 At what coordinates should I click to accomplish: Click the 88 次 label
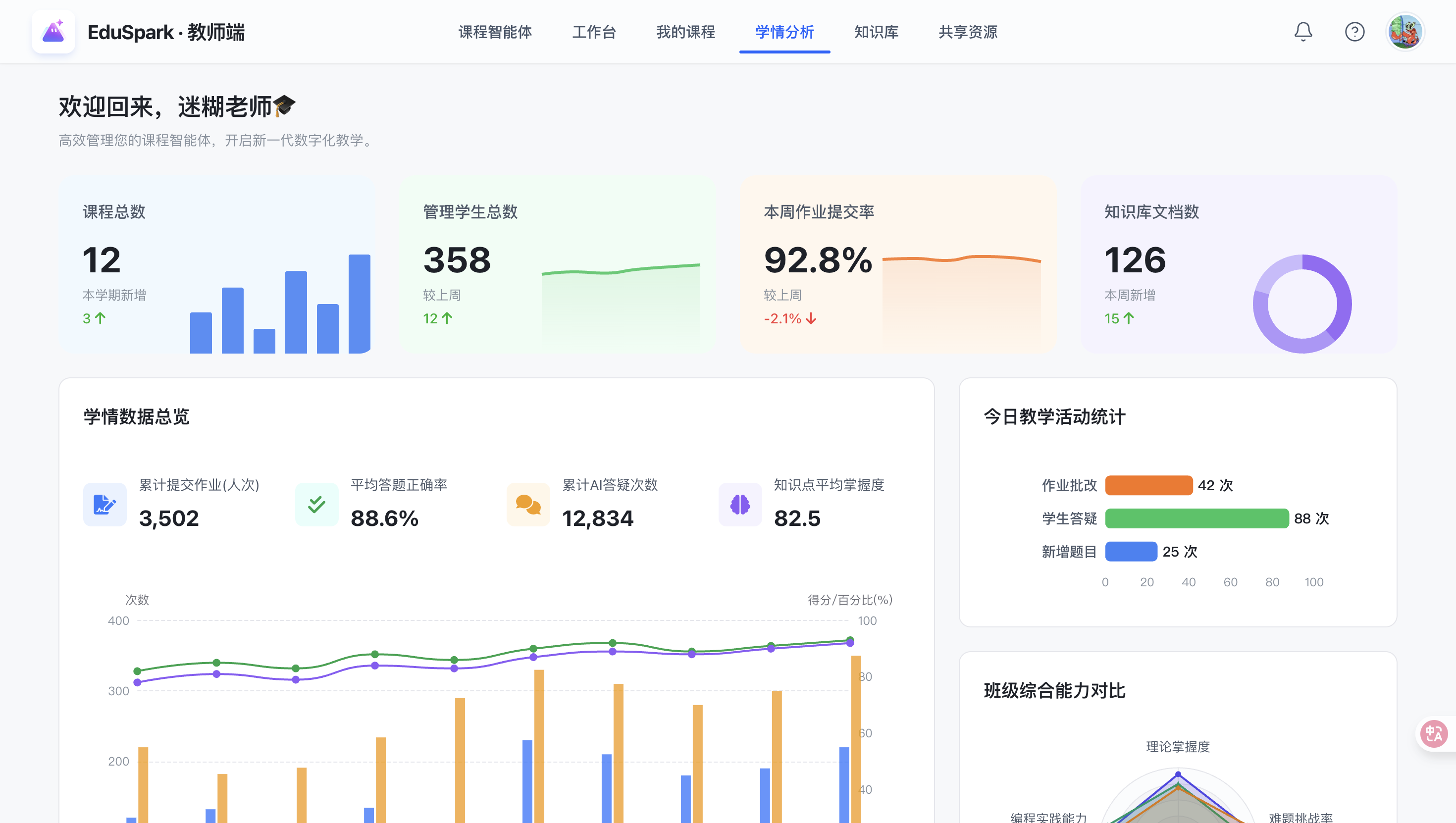click(x=1311, y=518)
